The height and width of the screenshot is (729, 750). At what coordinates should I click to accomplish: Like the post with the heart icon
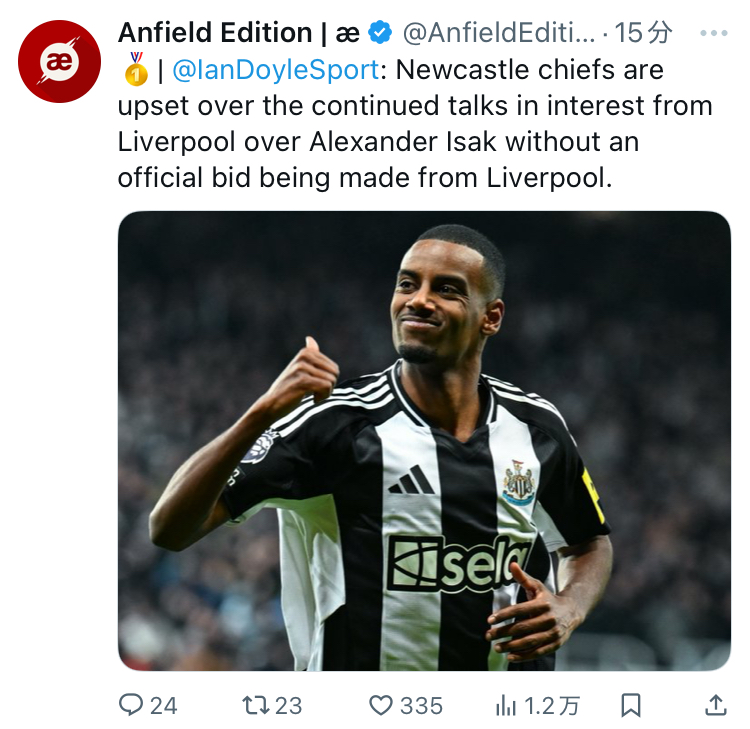coord(381,706)
